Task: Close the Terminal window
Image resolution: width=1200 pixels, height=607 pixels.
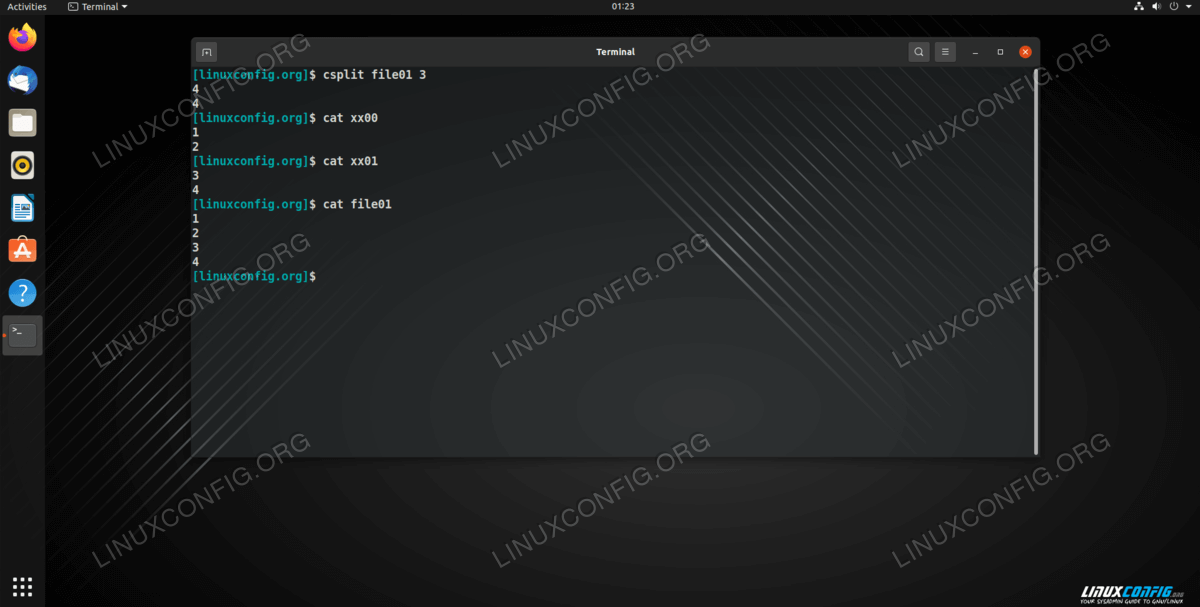Action: click(x=1025, y=52)
